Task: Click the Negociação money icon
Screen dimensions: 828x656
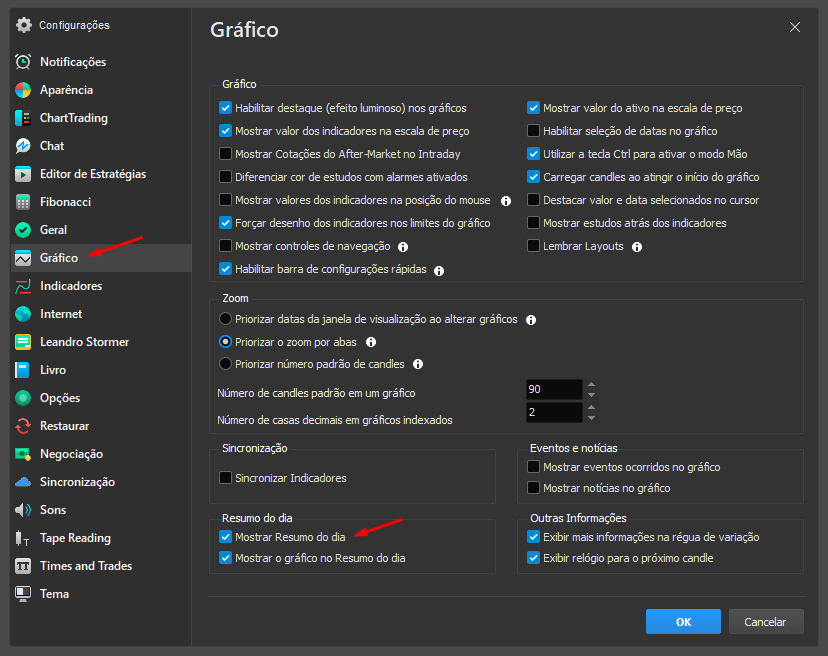Action: point(23,454)
